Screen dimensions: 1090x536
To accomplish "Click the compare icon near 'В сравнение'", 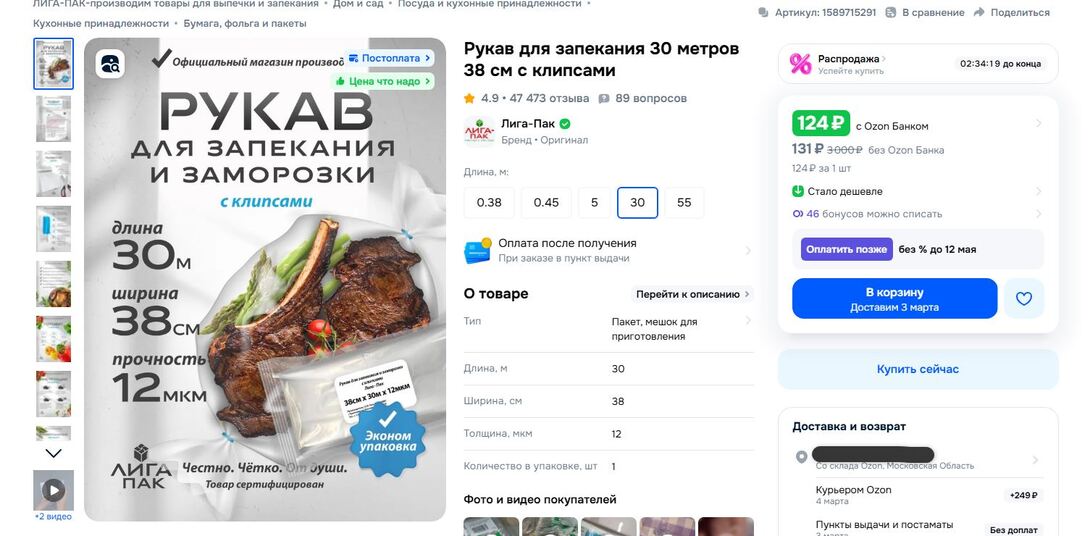I will (x=891, y=13).
